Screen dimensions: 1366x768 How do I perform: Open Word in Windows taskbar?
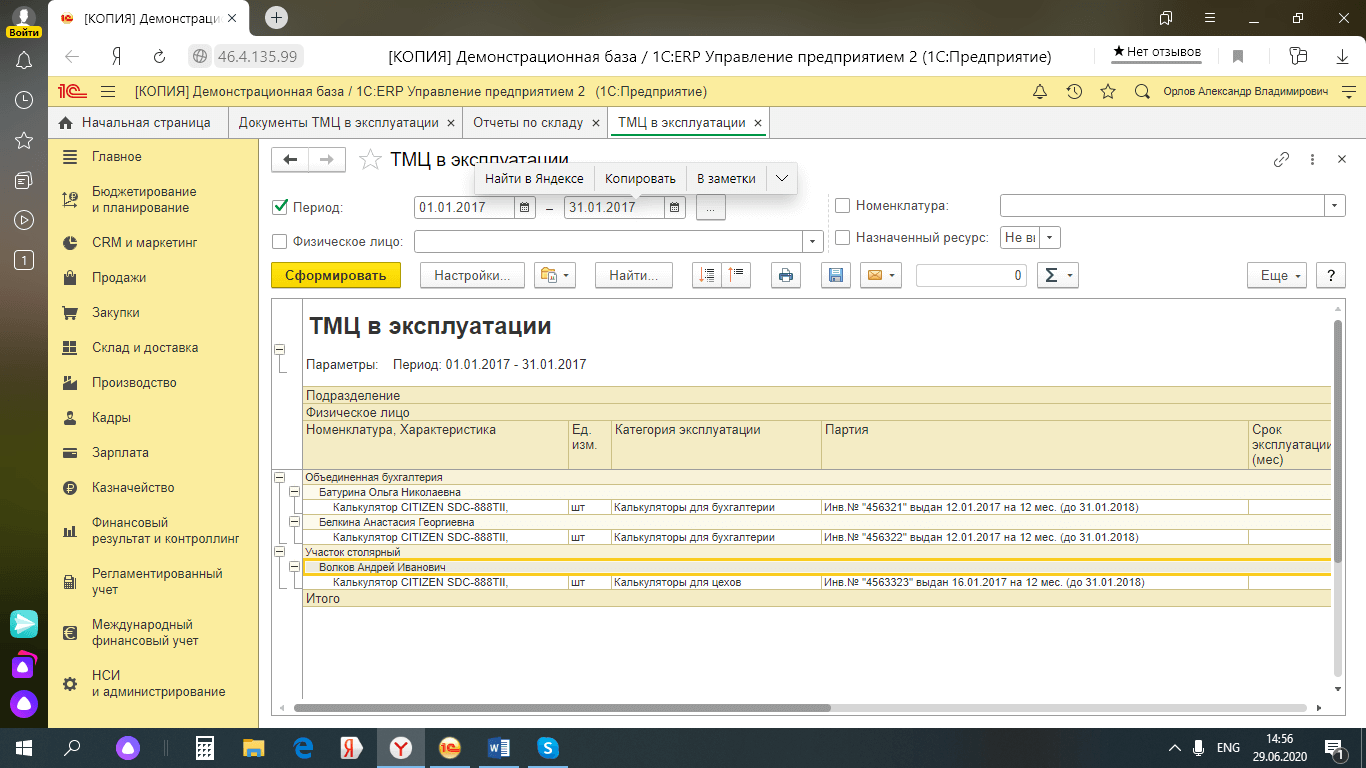[498, 747]
